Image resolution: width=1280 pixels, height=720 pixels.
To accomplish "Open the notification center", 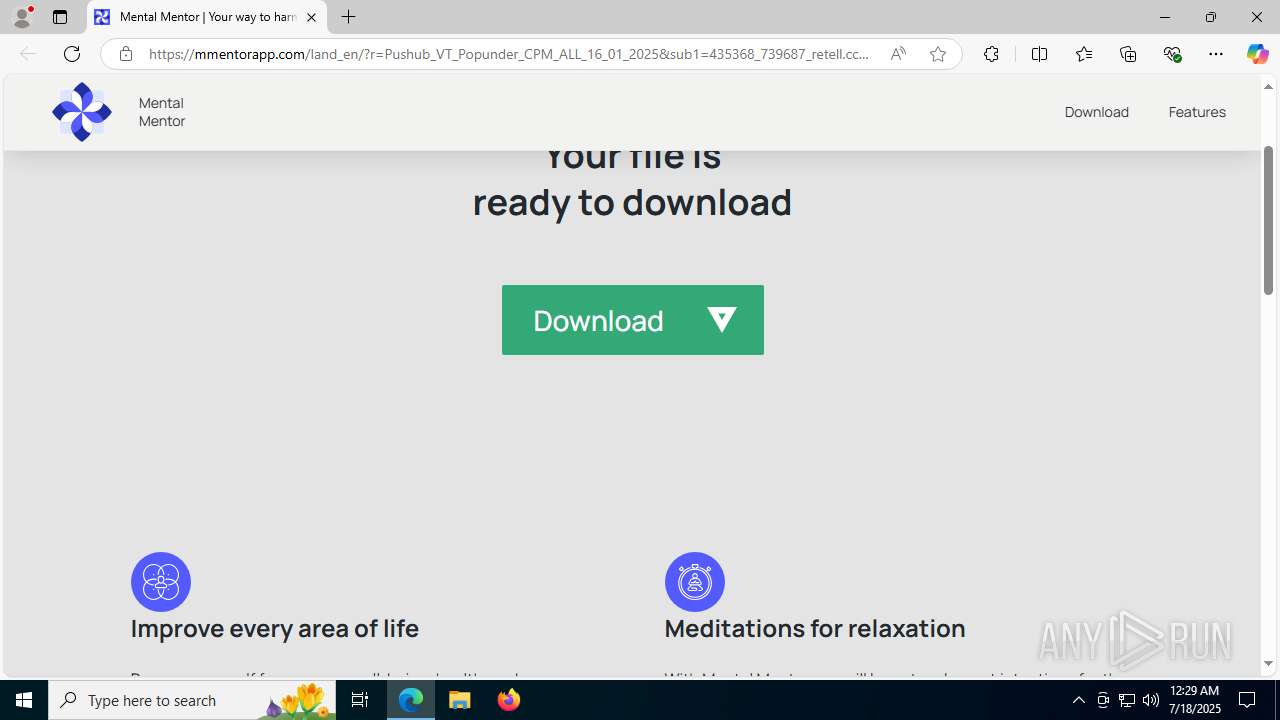I will 1248,700.
